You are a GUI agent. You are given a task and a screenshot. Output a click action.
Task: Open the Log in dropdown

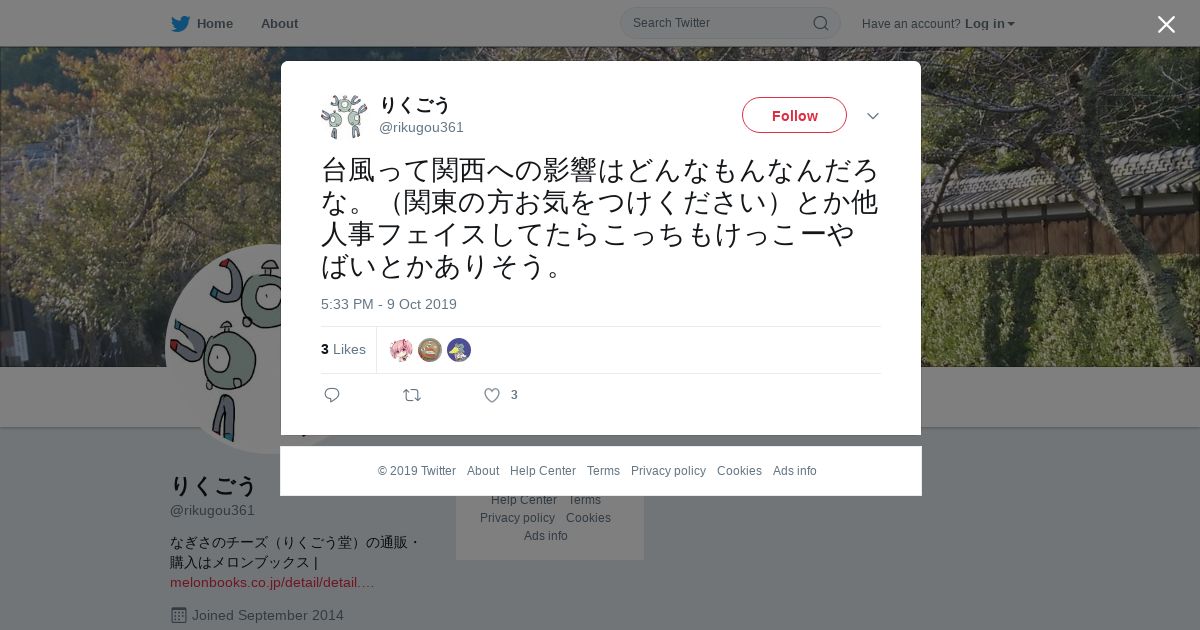click(990, 24)
